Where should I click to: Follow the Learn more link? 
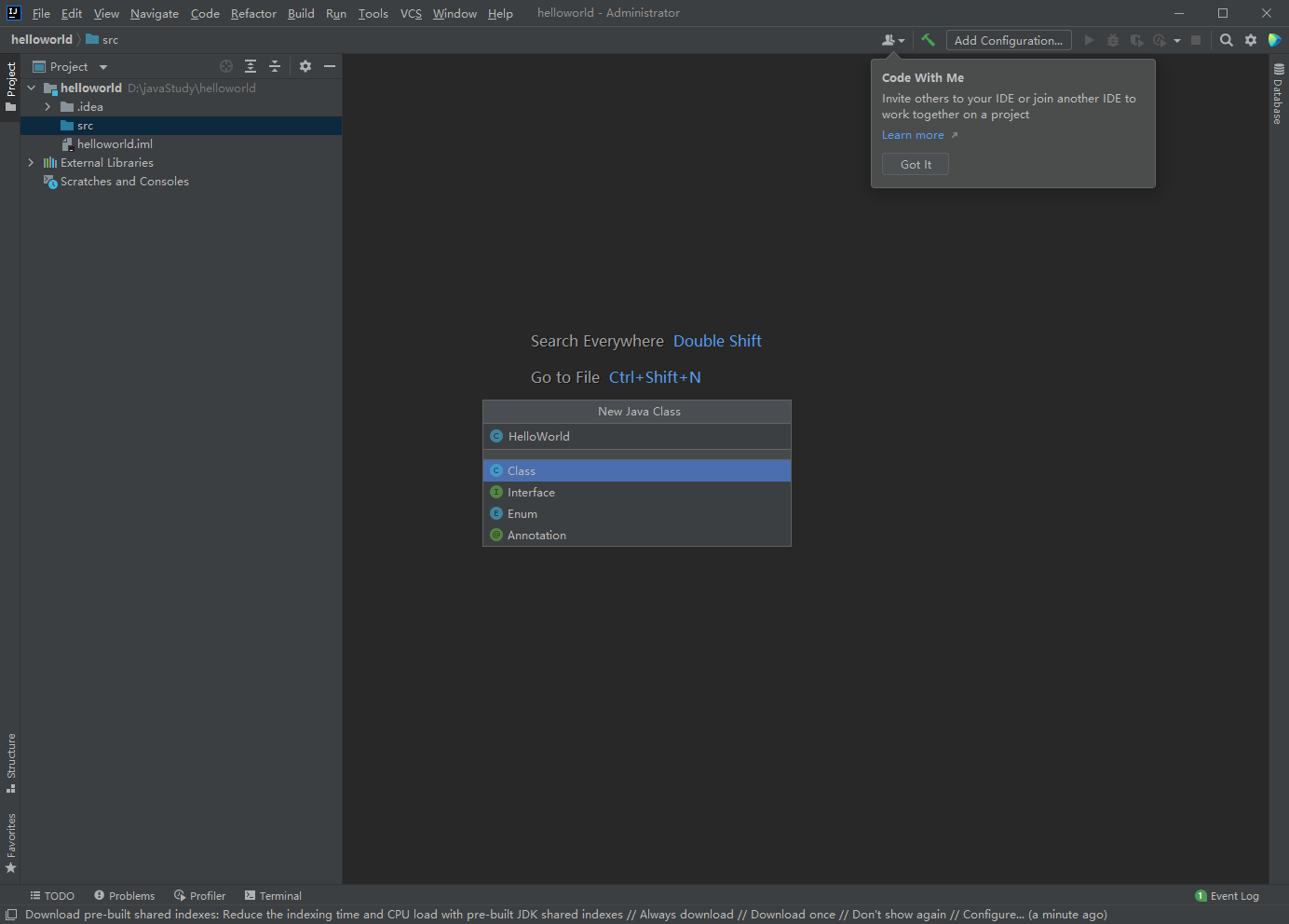[x=914, y=135]
